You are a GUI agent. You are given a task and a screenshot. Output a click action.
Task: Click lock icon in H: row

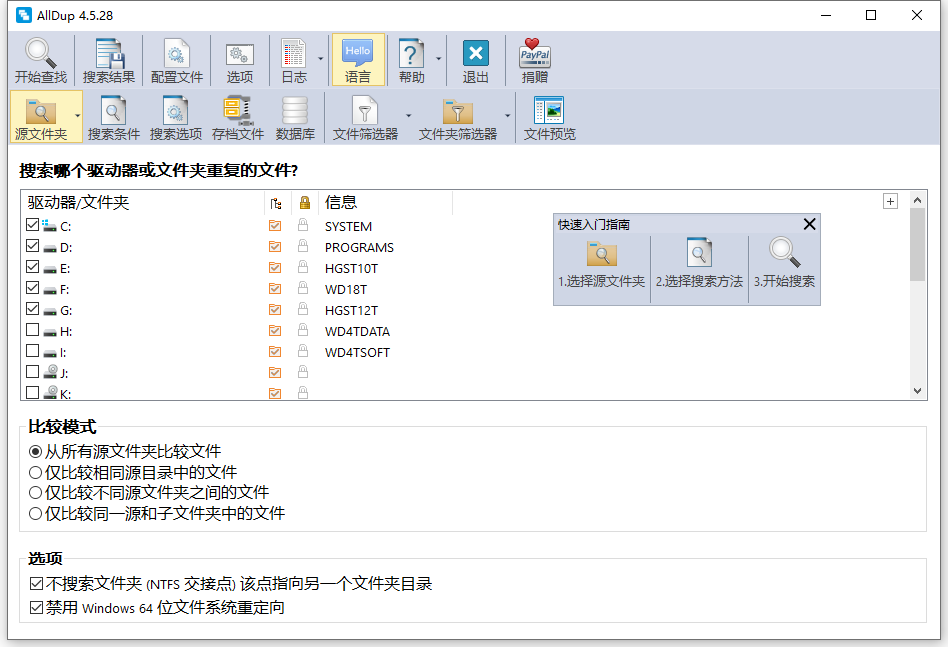[x=303, y=330]
